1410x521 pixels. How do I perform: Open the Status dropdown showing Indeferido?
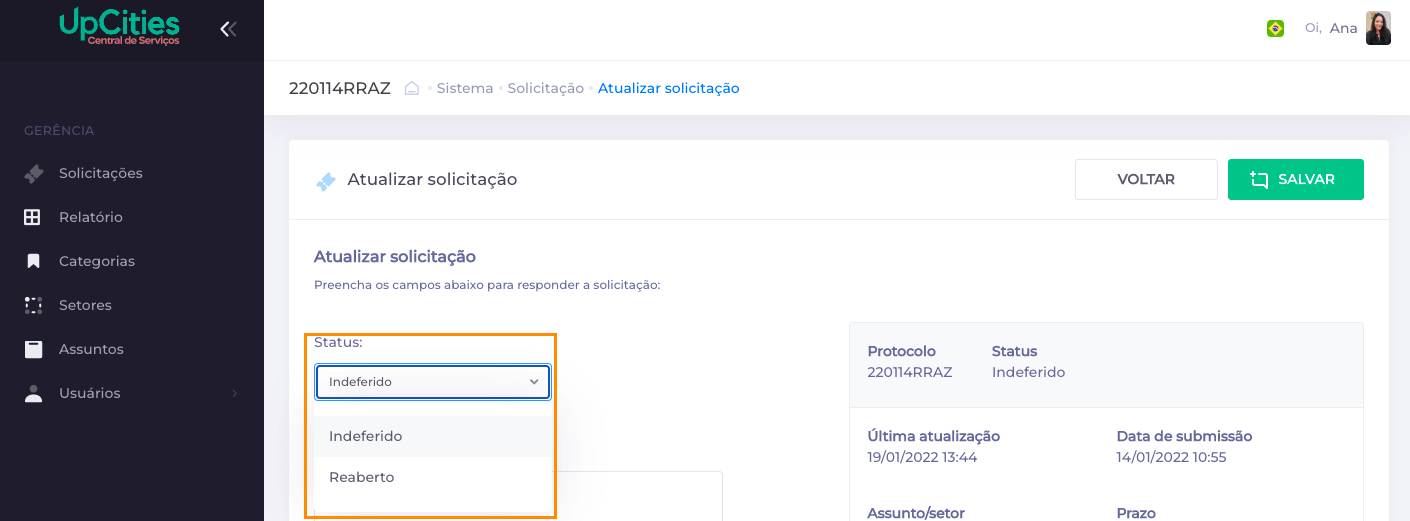click(433, 382)
